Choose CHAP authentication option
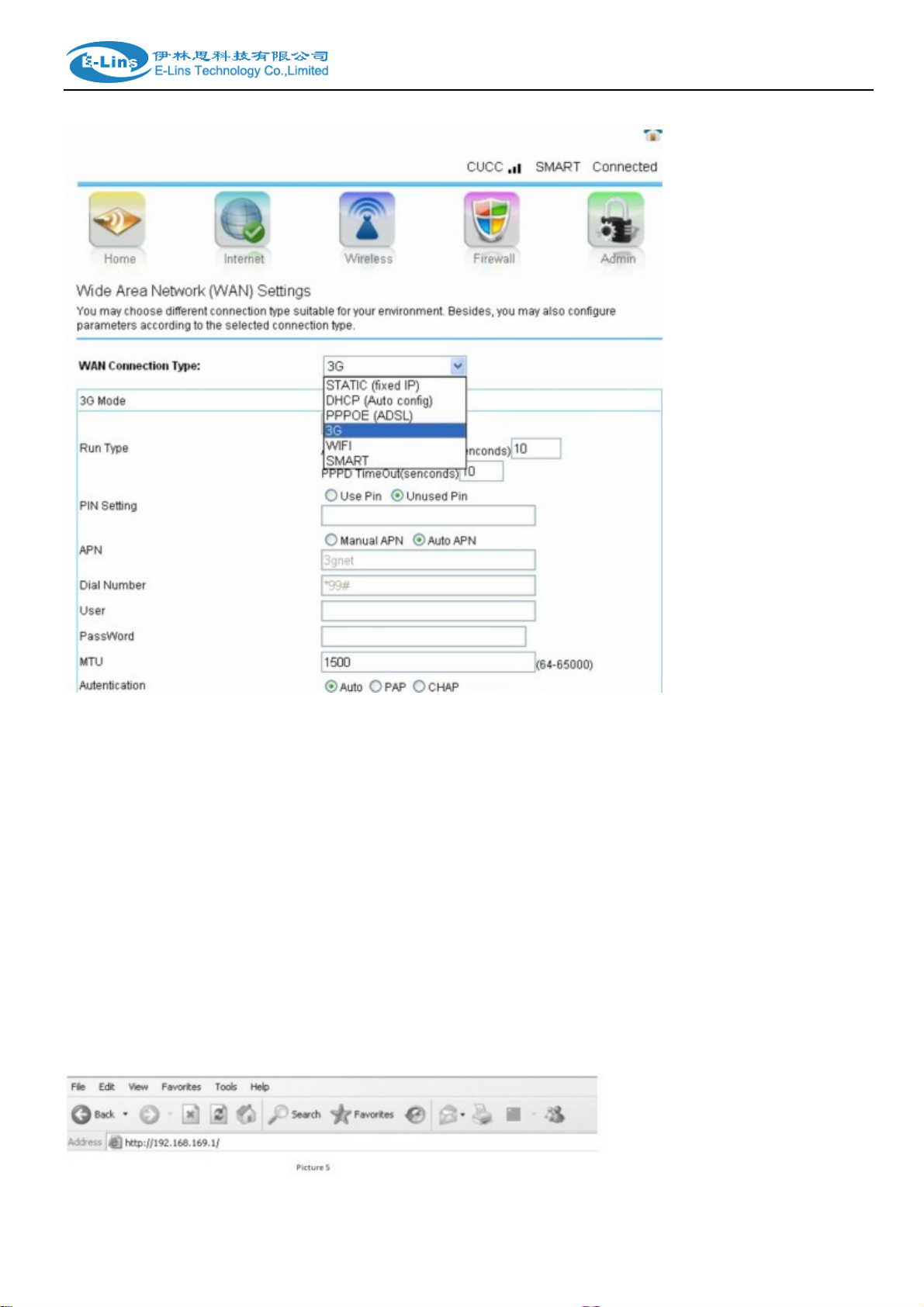The height and width of the screenshot is (1307, 924). (420, 686)
